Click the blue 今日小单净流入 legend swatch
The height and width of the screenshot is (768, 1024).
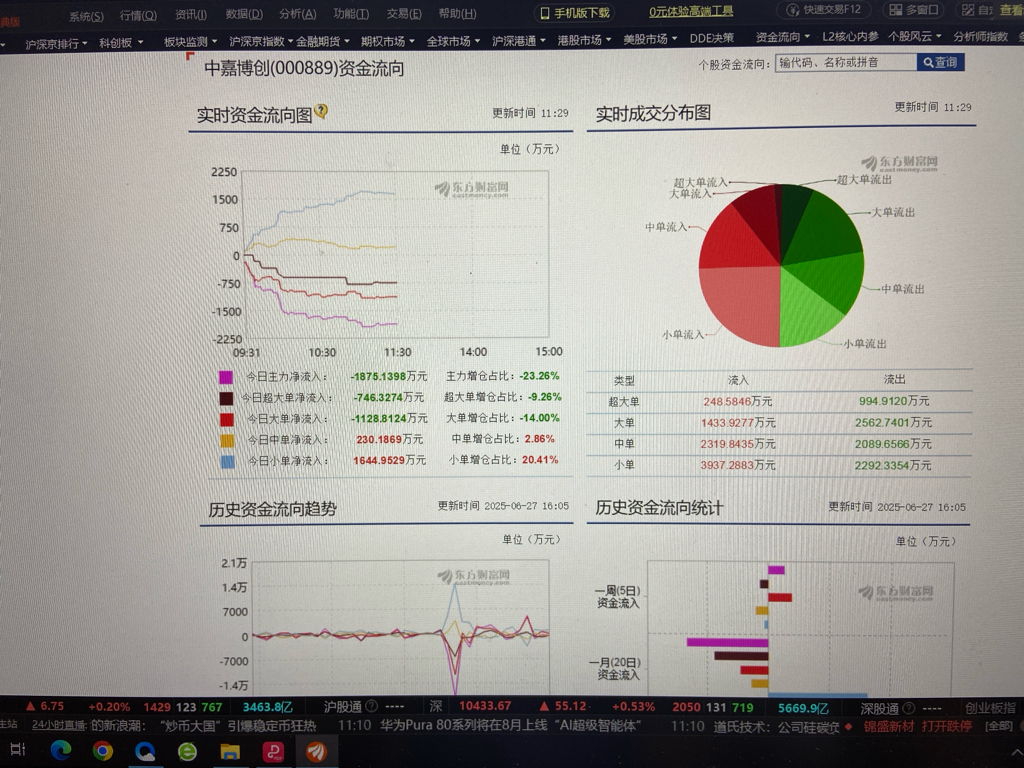pos(227,462)
